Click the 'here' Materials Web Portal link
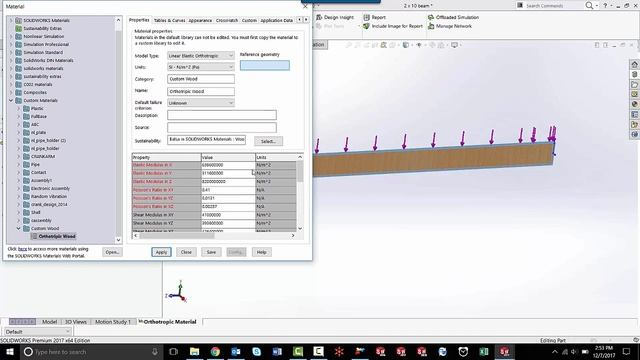 coord(22,249)
